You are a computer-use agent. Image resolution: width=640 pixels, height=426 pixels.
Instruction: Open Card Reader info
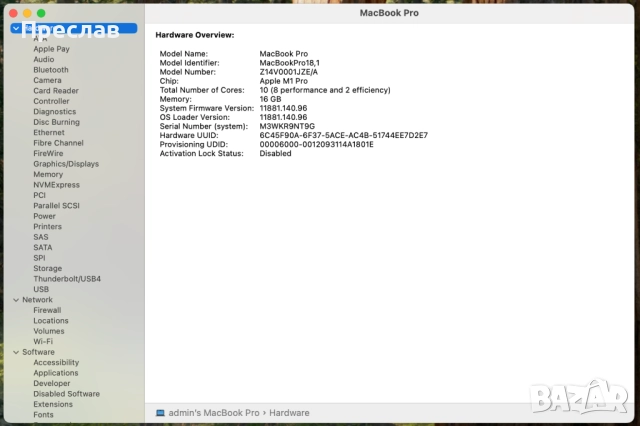click(x=56, y=91)
